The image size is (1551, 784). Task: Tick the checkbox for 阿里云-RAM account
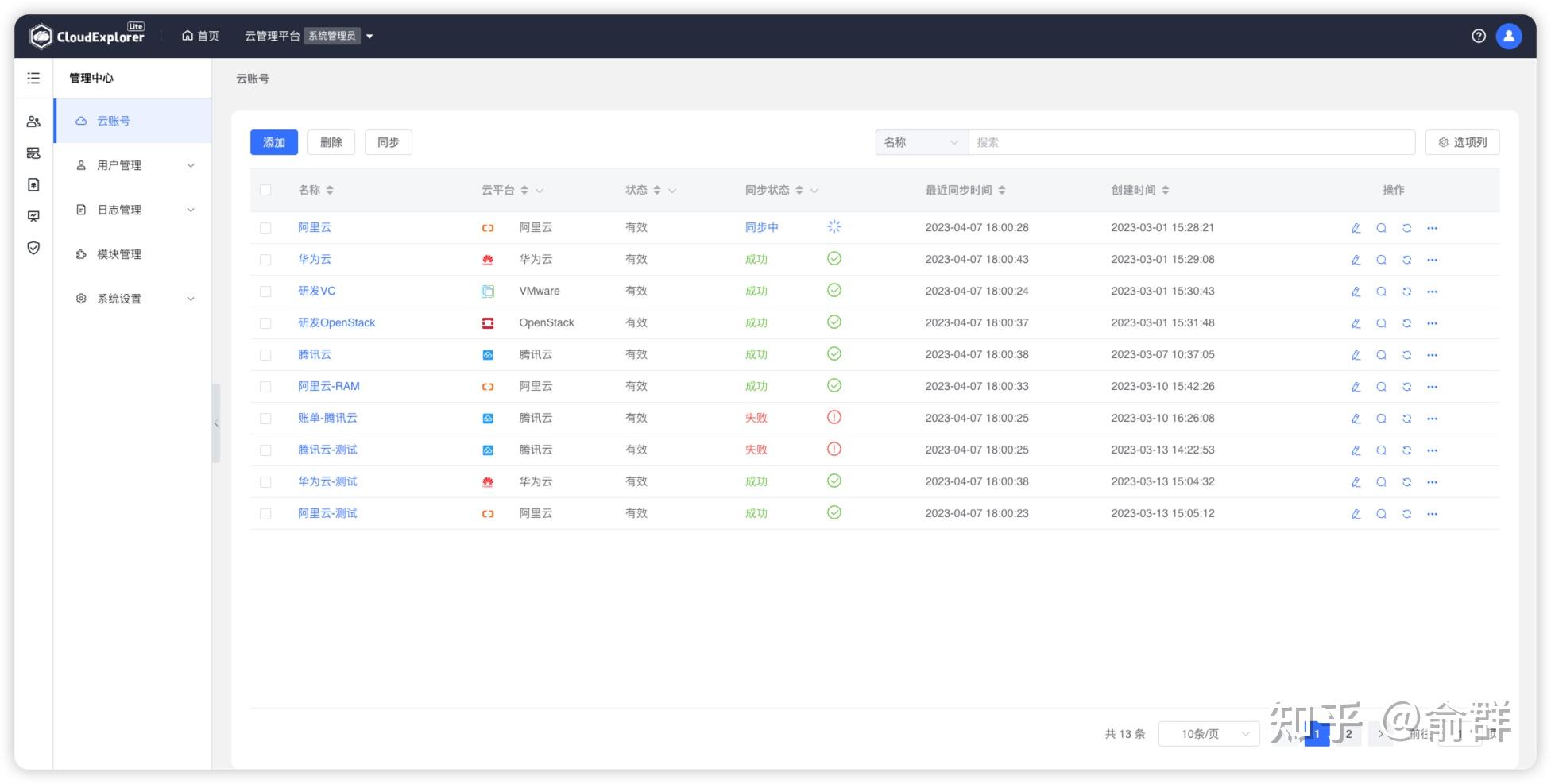coord(266,386)
